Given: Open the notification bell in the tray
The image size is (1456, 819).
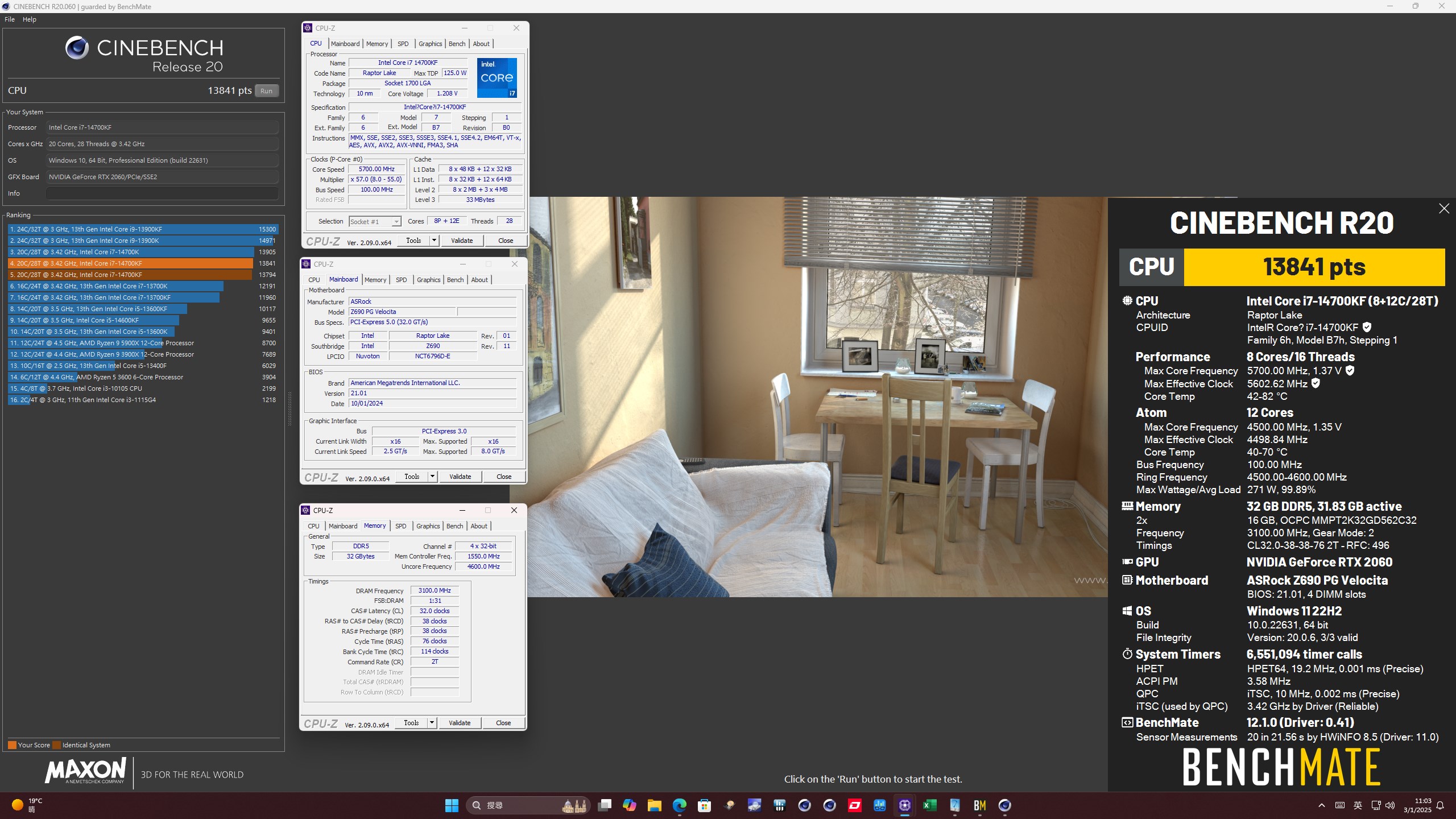Looking at the screenshot, I should point(1440,805).
